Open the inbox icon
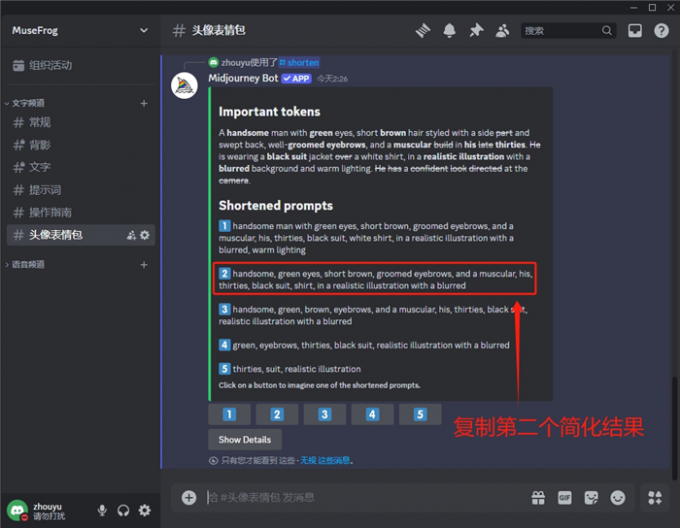The height and width of the screenshot is (528, 680). point(635,31)
